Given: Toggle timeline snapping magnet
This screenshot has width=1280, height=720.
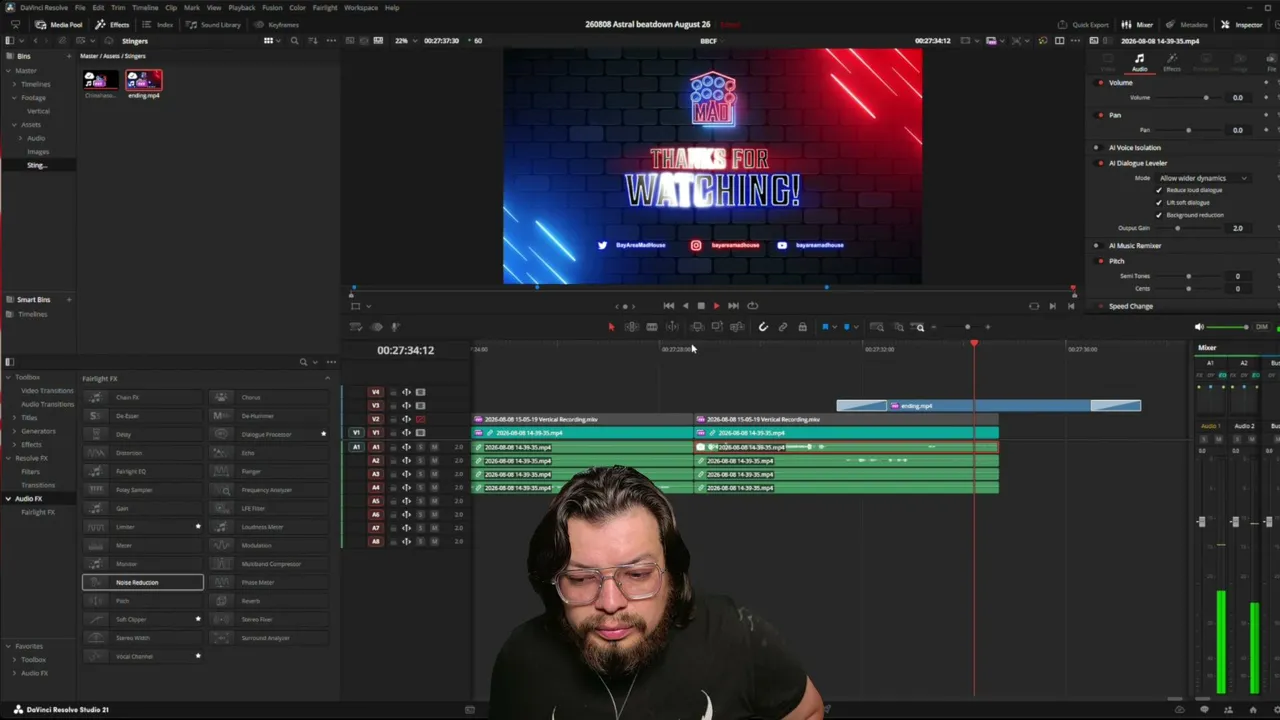Looking at the screenshot, I should tap(763, 327).
